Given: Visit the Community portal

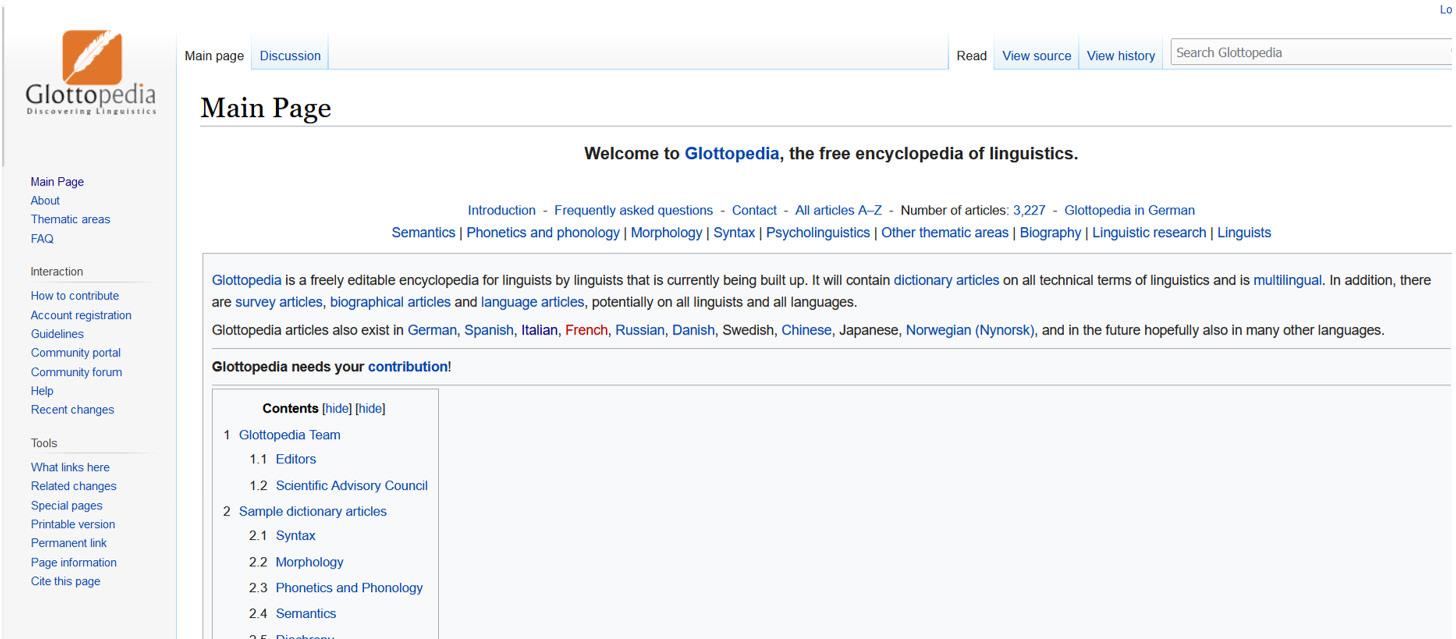Looking at the screenshot, I should click(76, 353).
